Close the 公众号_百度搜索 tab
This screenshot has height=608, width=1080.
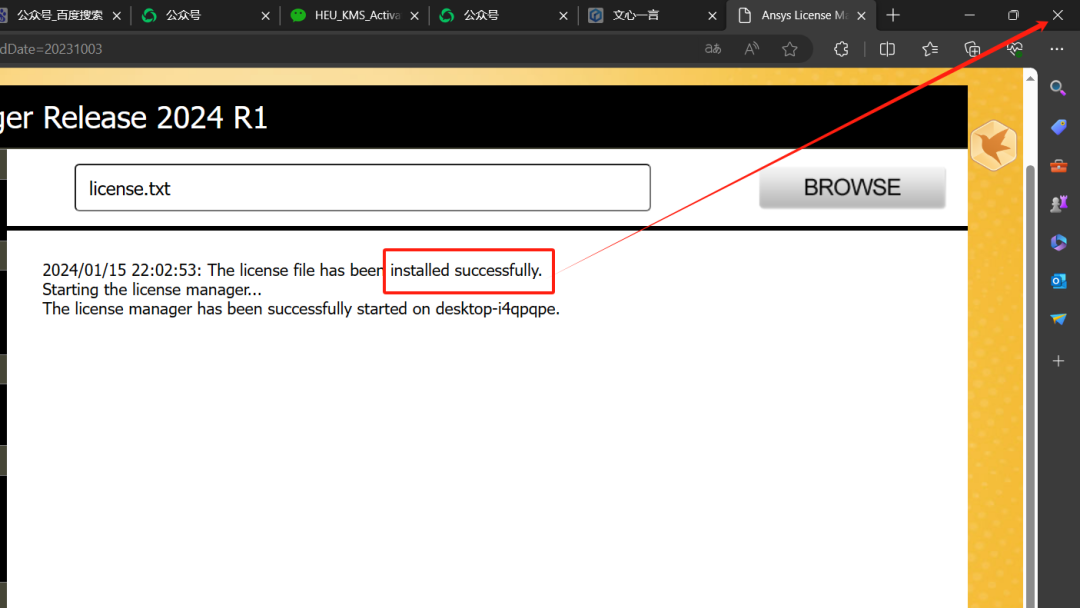[x=116, y=15]
